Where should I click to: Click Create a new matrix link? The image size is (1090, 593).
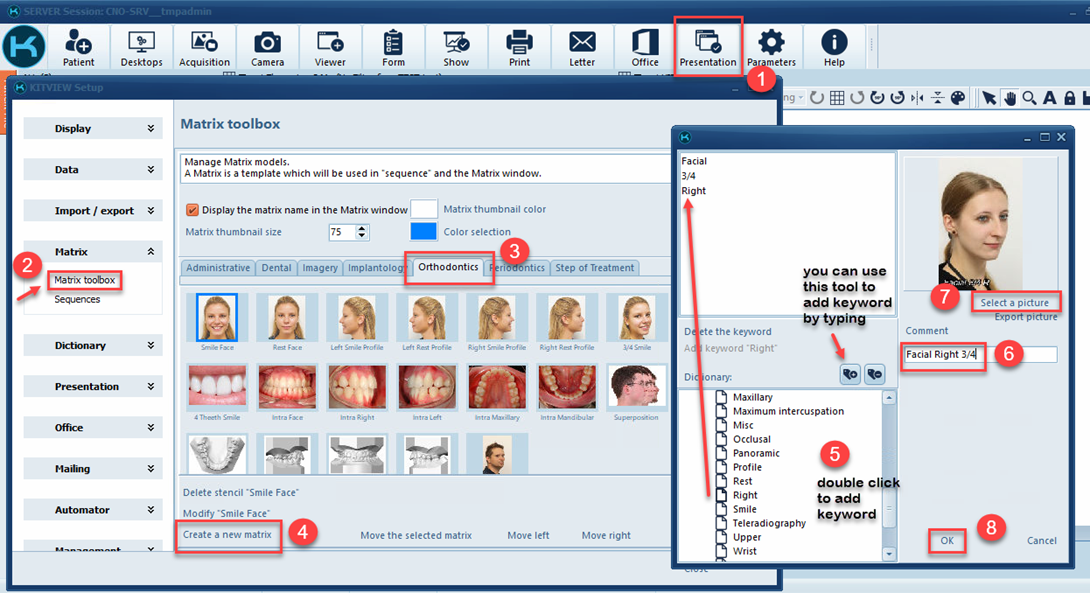coord(227,535)
